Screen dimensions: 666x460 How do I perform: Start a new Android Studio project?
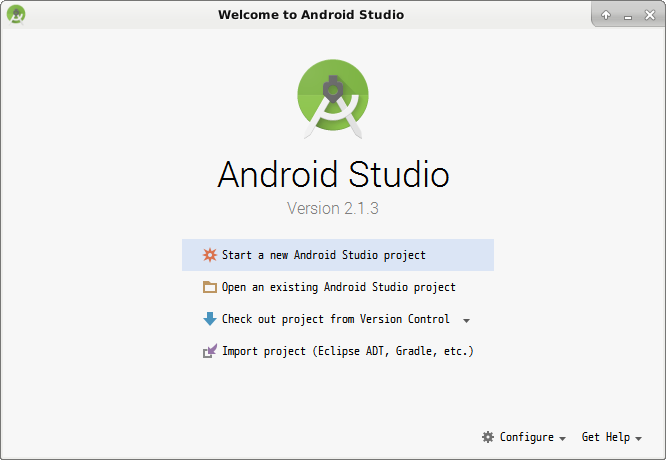(323, 255)
